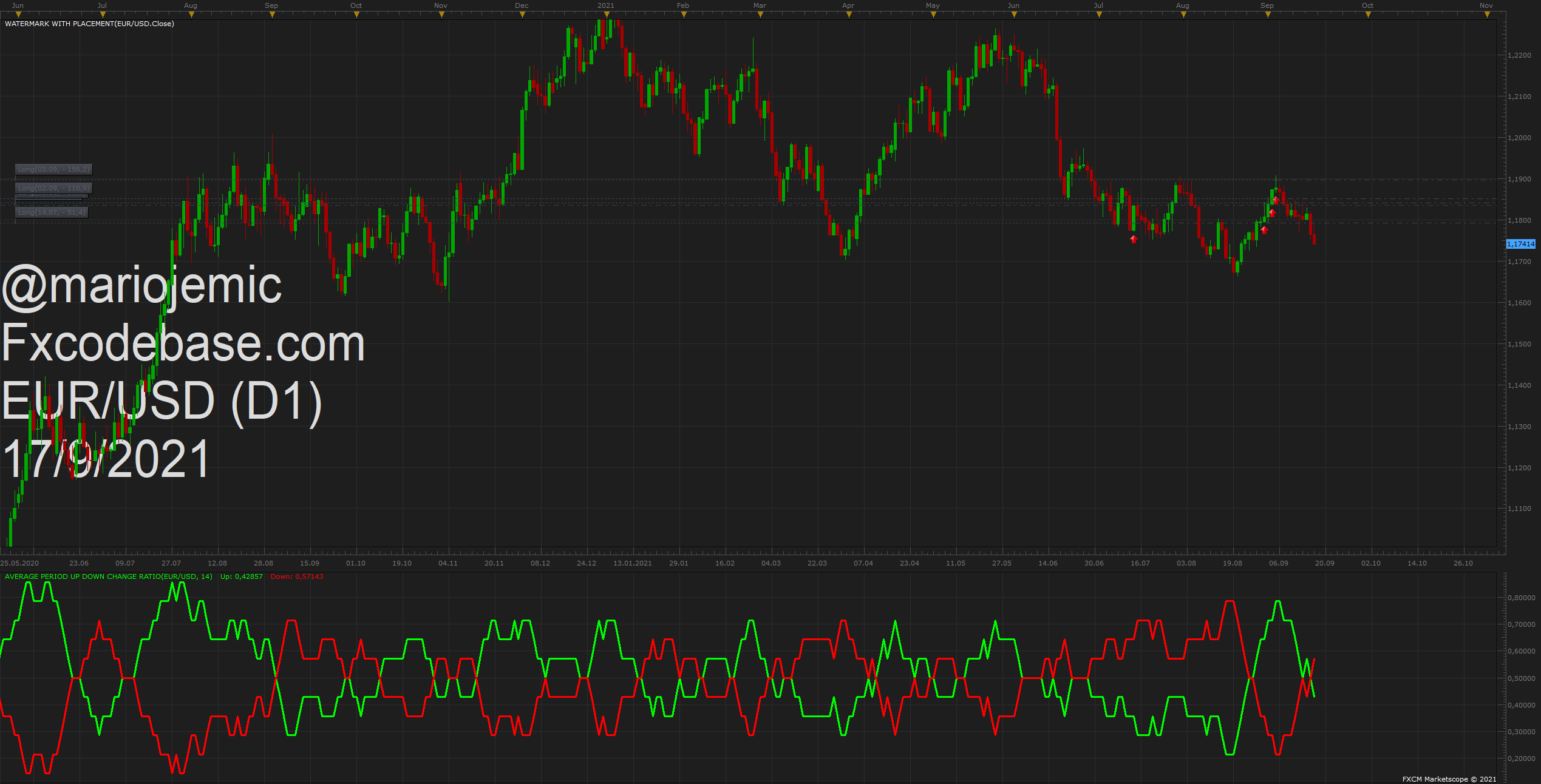Select the Long(02.09, - 110,9) position label
Screen dimensions: 1541x784
pos(54,188)
